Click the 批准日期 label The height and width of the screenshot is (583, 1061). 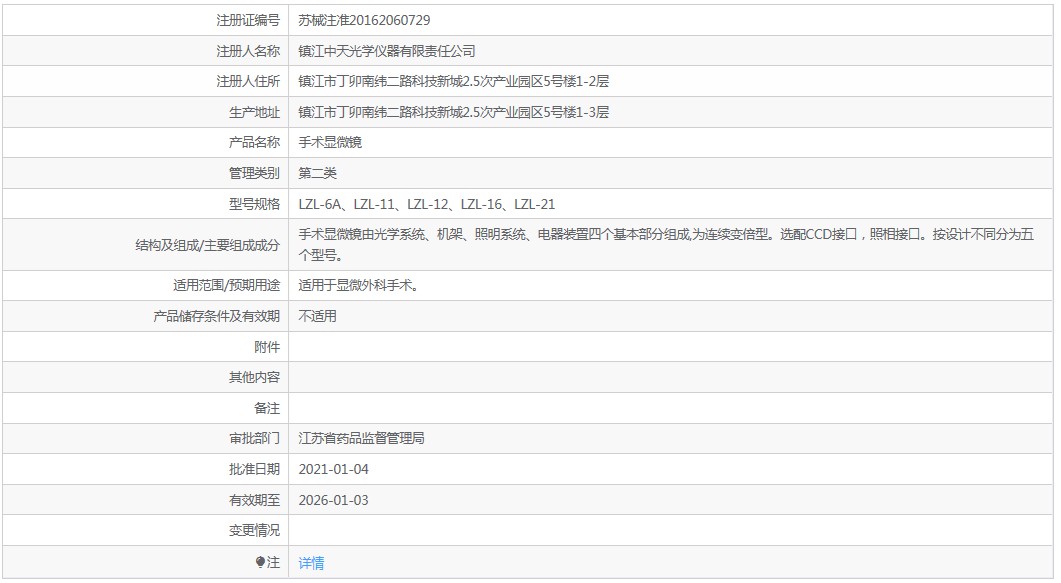coord(254,469)
